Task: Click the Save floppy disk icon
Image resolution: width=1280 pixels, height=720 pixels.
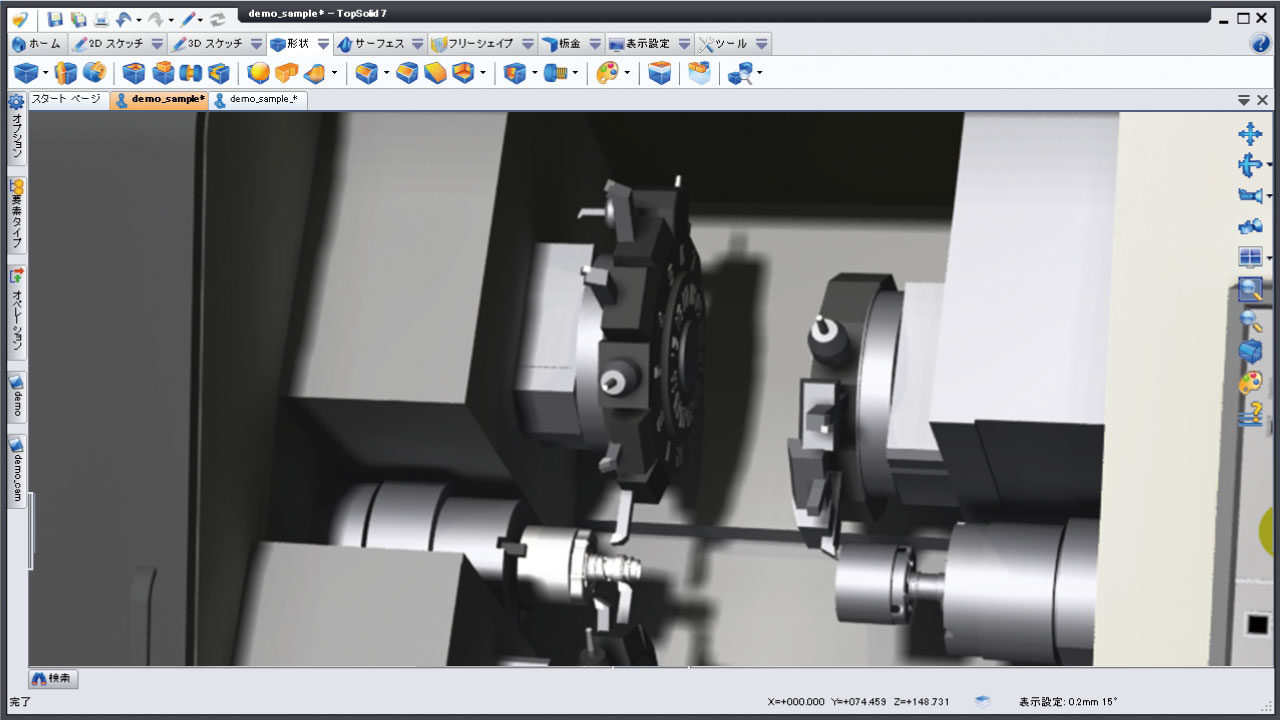Action: pyautogui.click(x=55, y=19)
